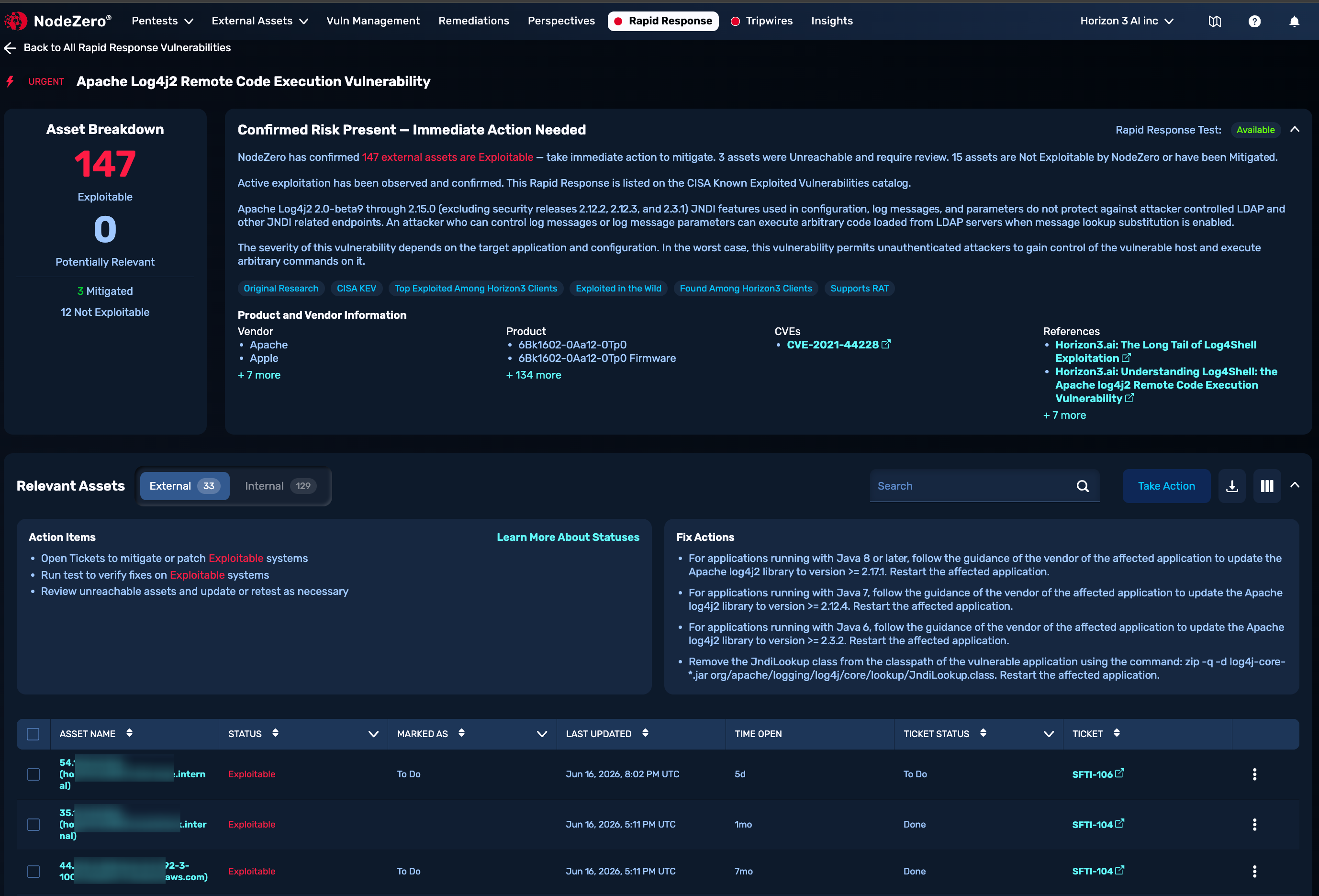Sort by Ticket column
Image resolution: width=1319 pixels, height=896 pixels.
pyautogui.click(x=1117, y=733)
